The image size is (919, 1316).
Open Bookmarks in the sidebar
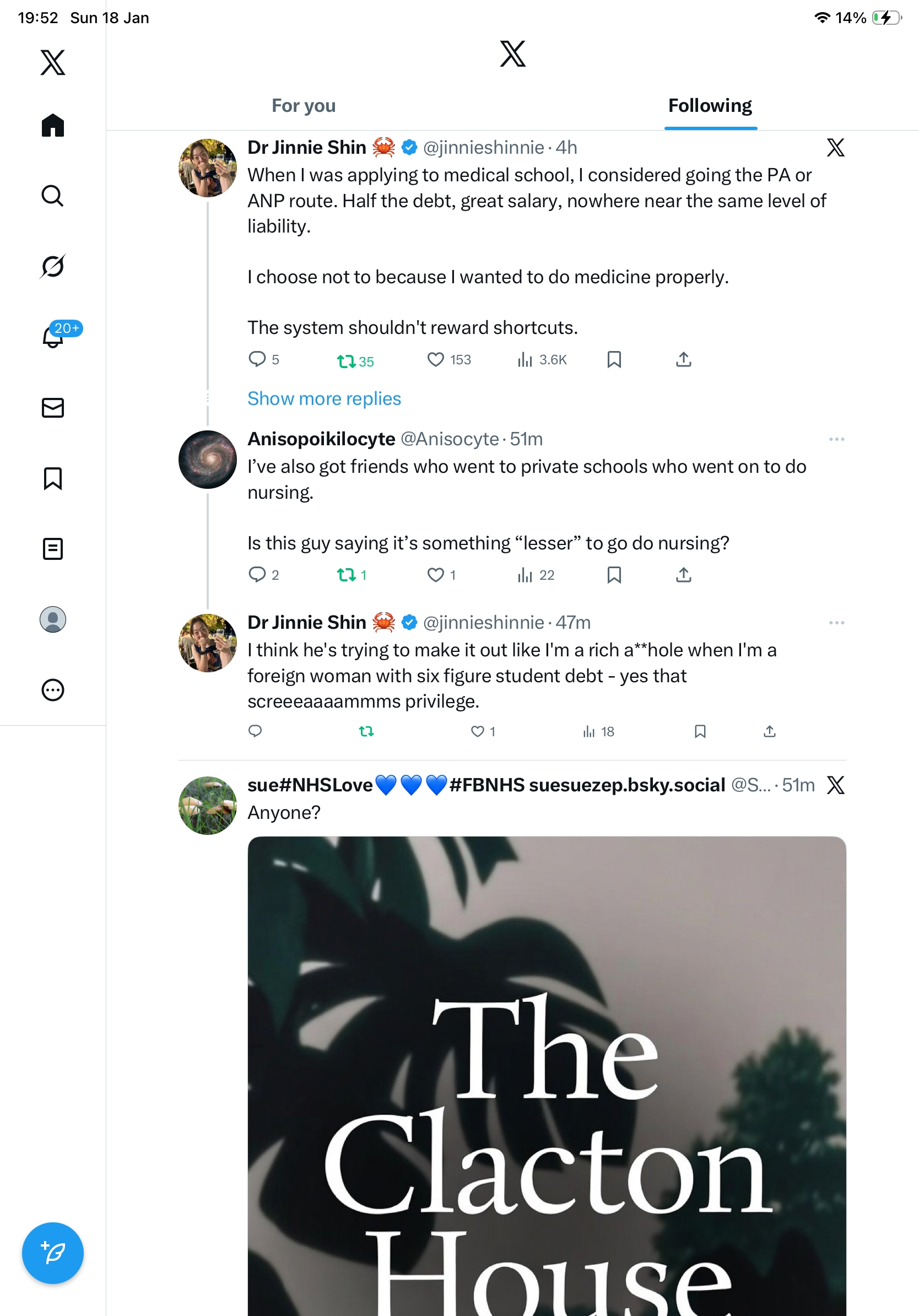pos(53,478)
